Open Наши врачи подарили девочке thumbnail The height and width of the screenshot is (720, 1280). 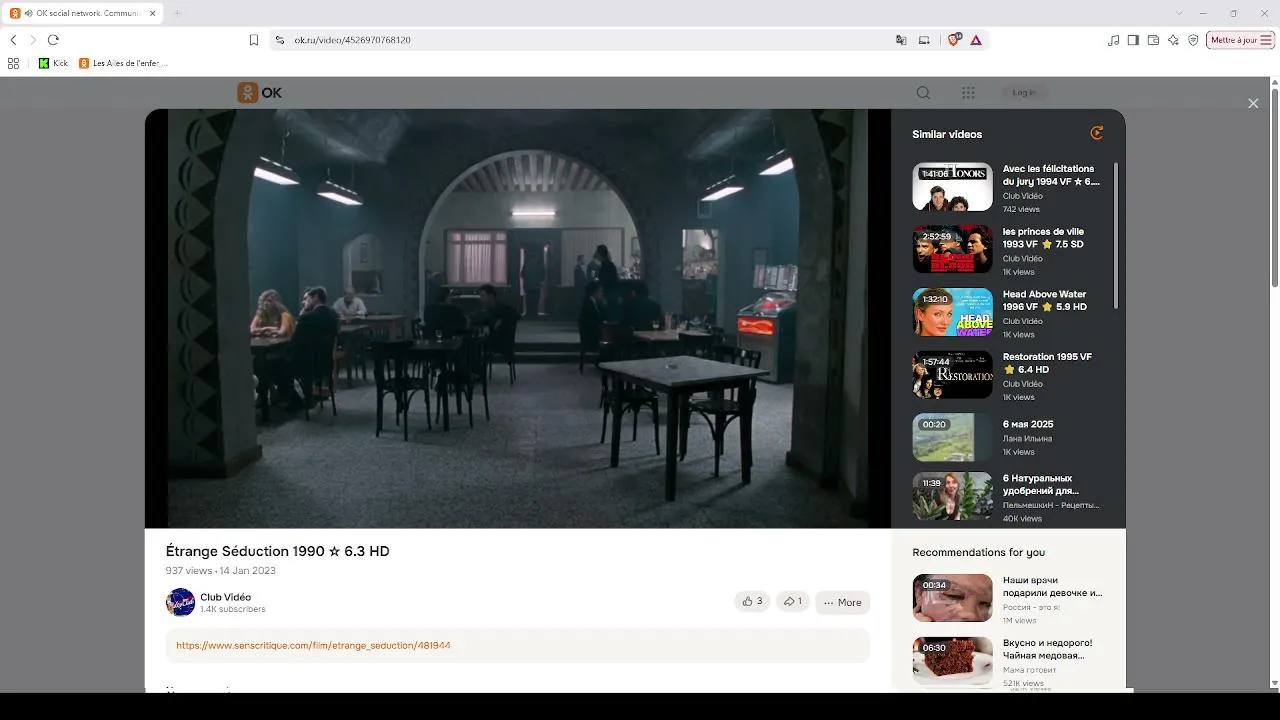[952, 598]
